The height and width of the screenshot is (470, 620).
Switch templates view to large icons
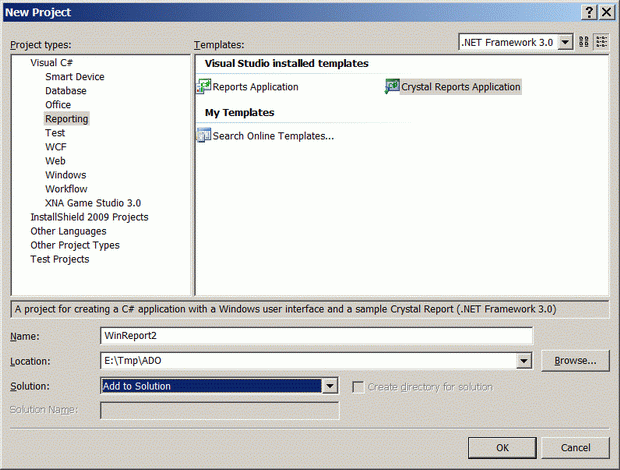[x=584, y=42]
